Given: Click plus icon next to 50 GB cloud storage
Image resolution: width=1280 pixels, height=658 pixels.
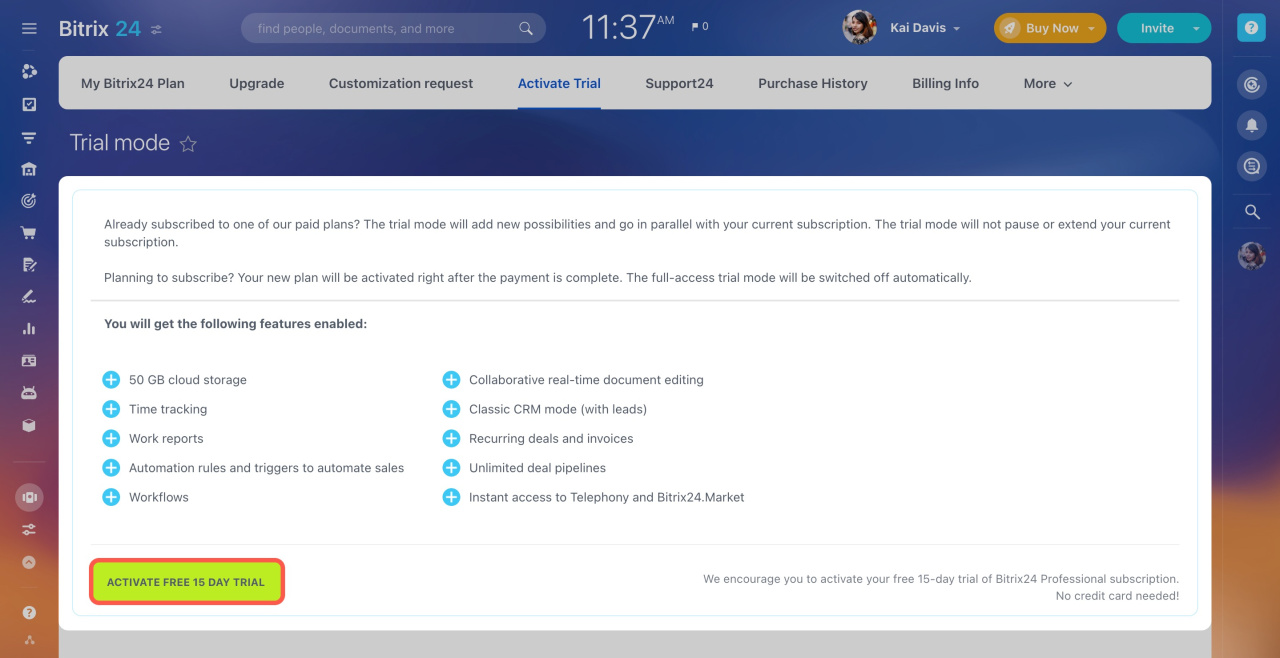Looking at the screenshot, I should [x=111, y=380].
